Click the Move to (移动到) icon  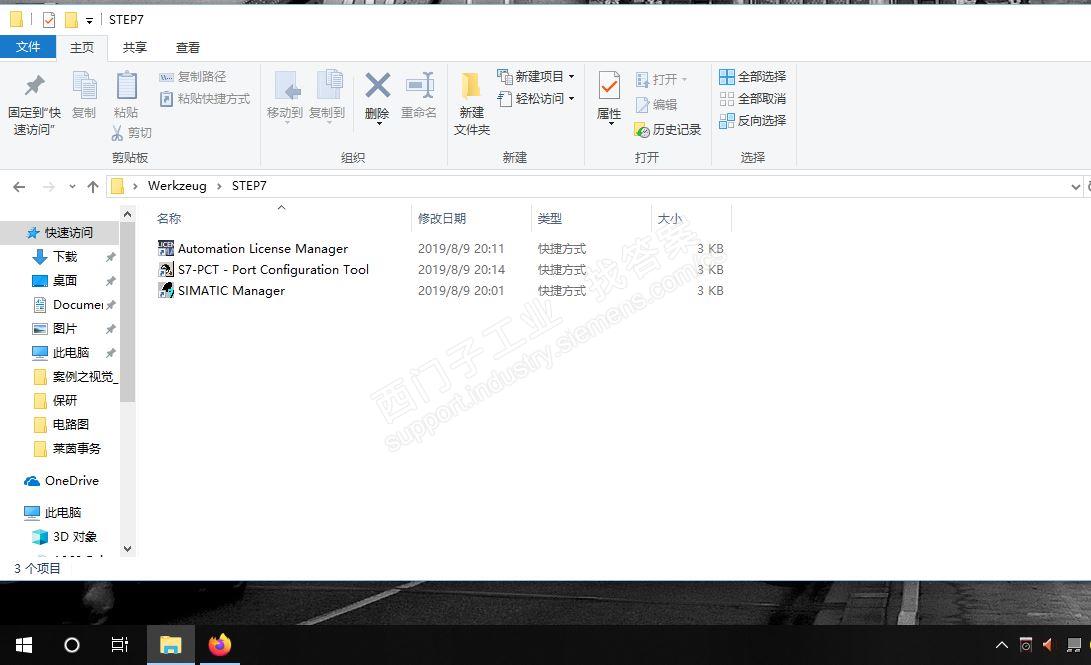point(287,86)
